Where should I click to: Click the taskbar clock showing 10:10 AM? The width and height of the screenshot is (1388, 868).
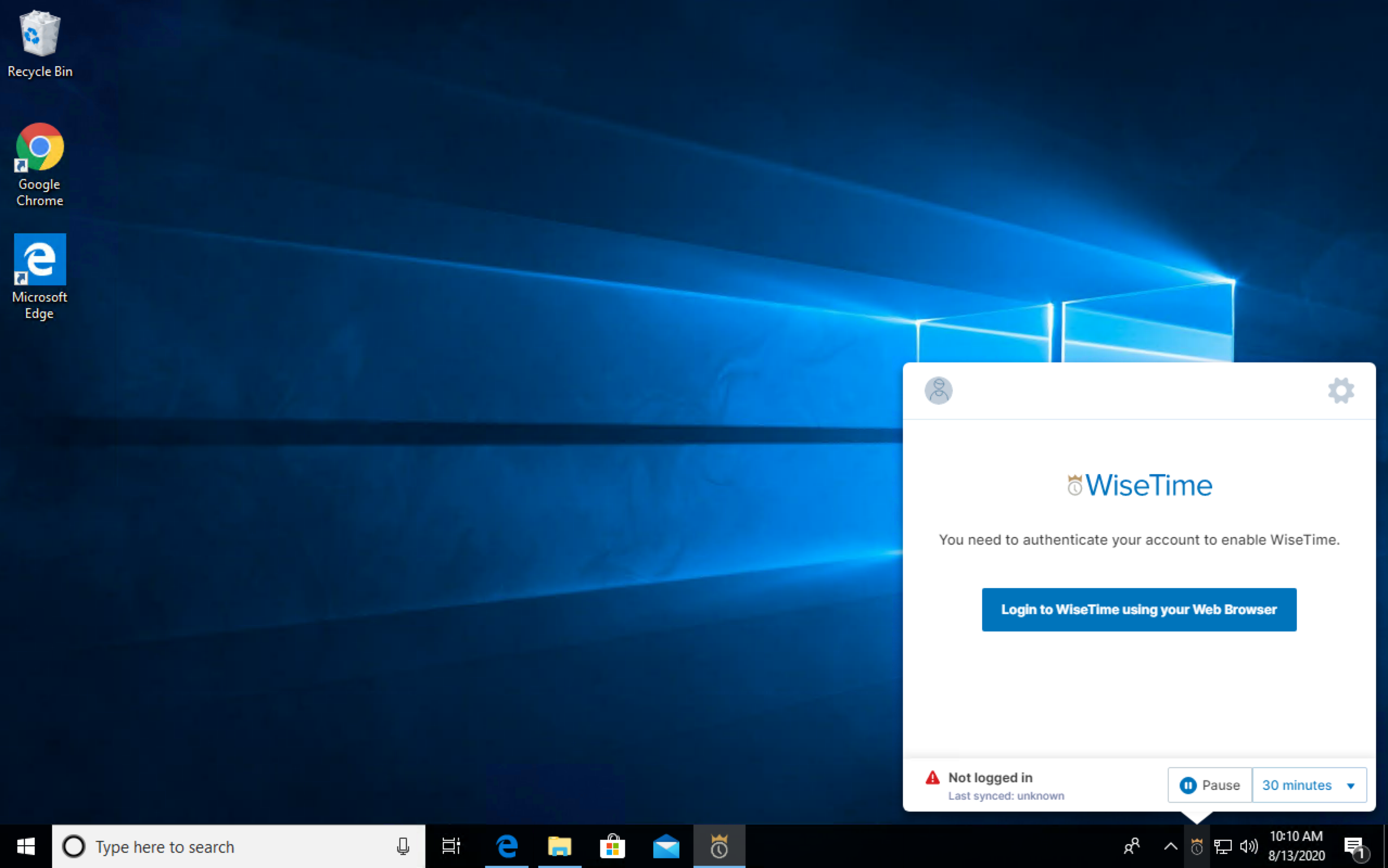click(x=1297, y=846)
